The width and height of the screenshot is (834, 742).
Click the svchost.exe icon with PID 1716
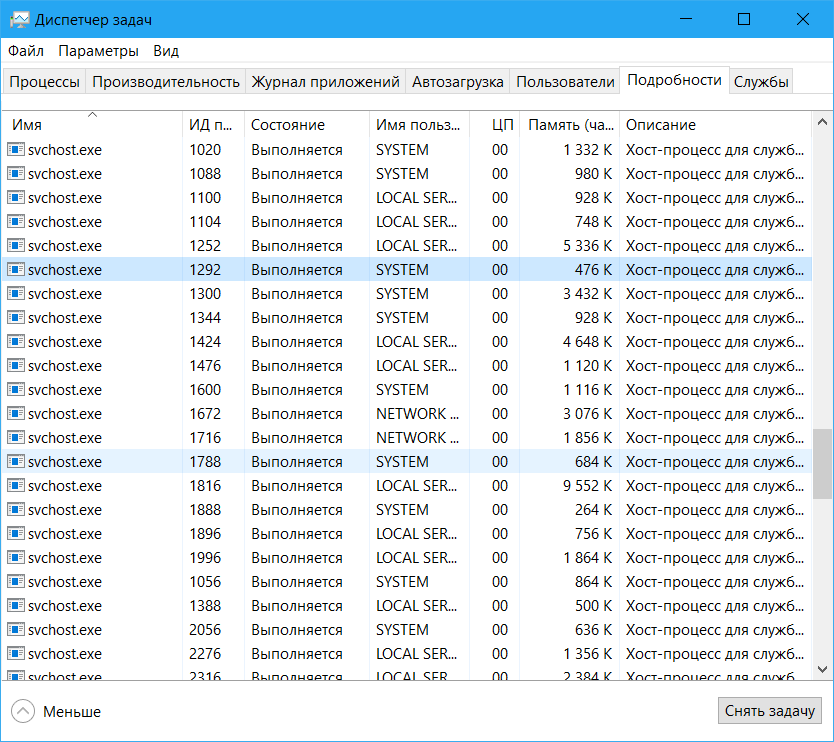click(15, 437)
